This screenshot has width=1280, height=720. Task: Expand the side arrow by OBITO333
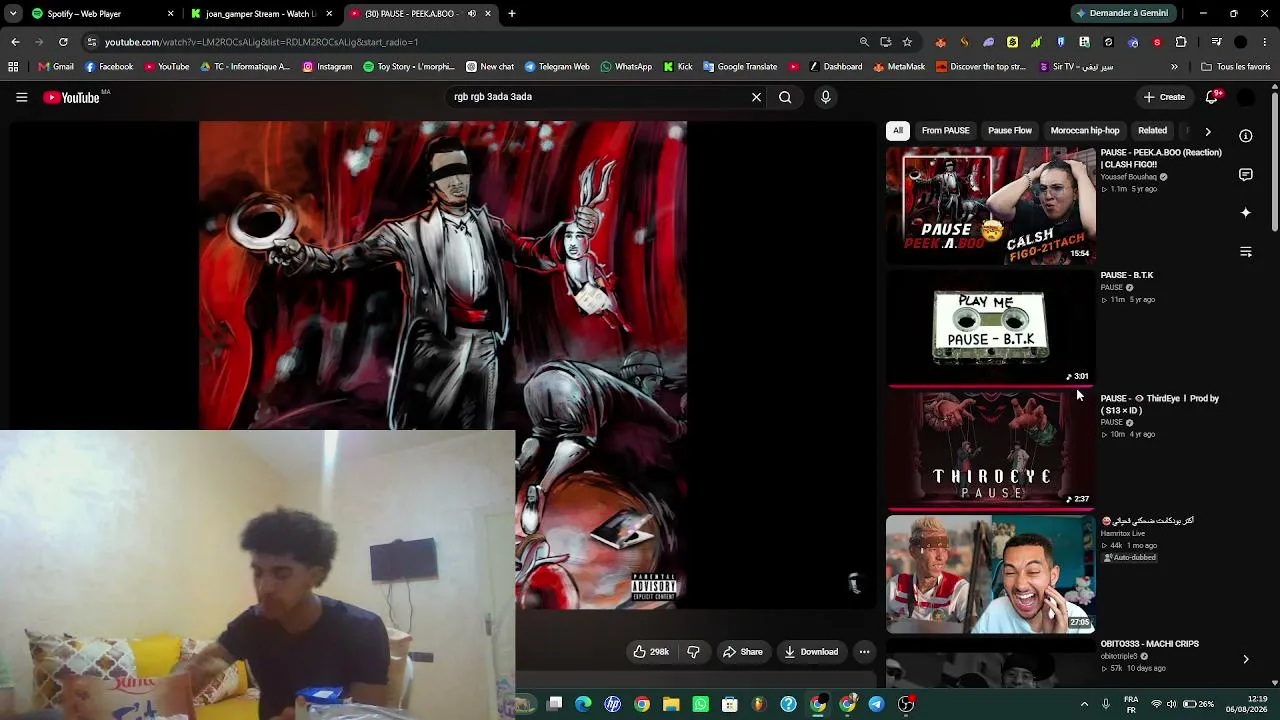click(1246, 659)
